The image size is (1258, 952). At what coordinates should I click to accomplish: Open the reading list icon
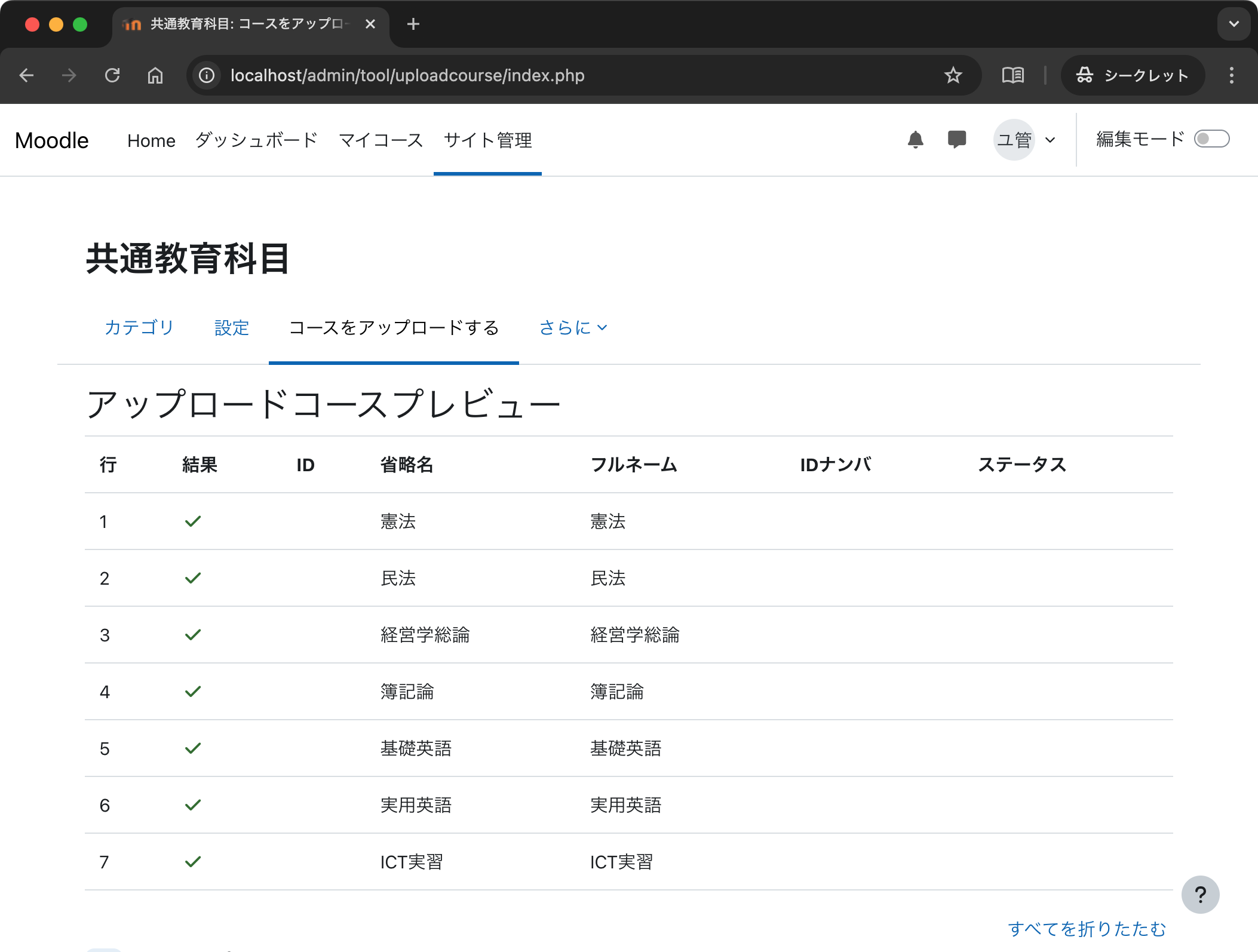pos(1012,75)
